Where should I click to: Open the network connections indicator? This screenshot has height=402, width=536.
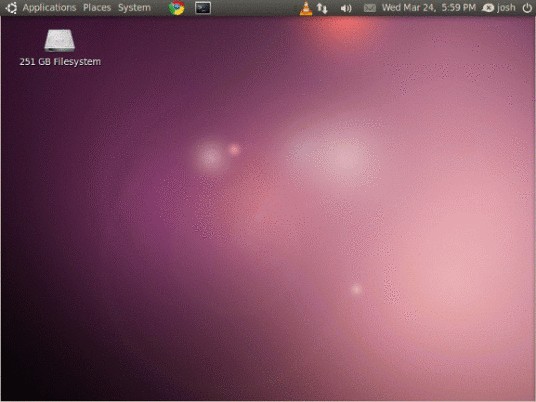point(322,8)
